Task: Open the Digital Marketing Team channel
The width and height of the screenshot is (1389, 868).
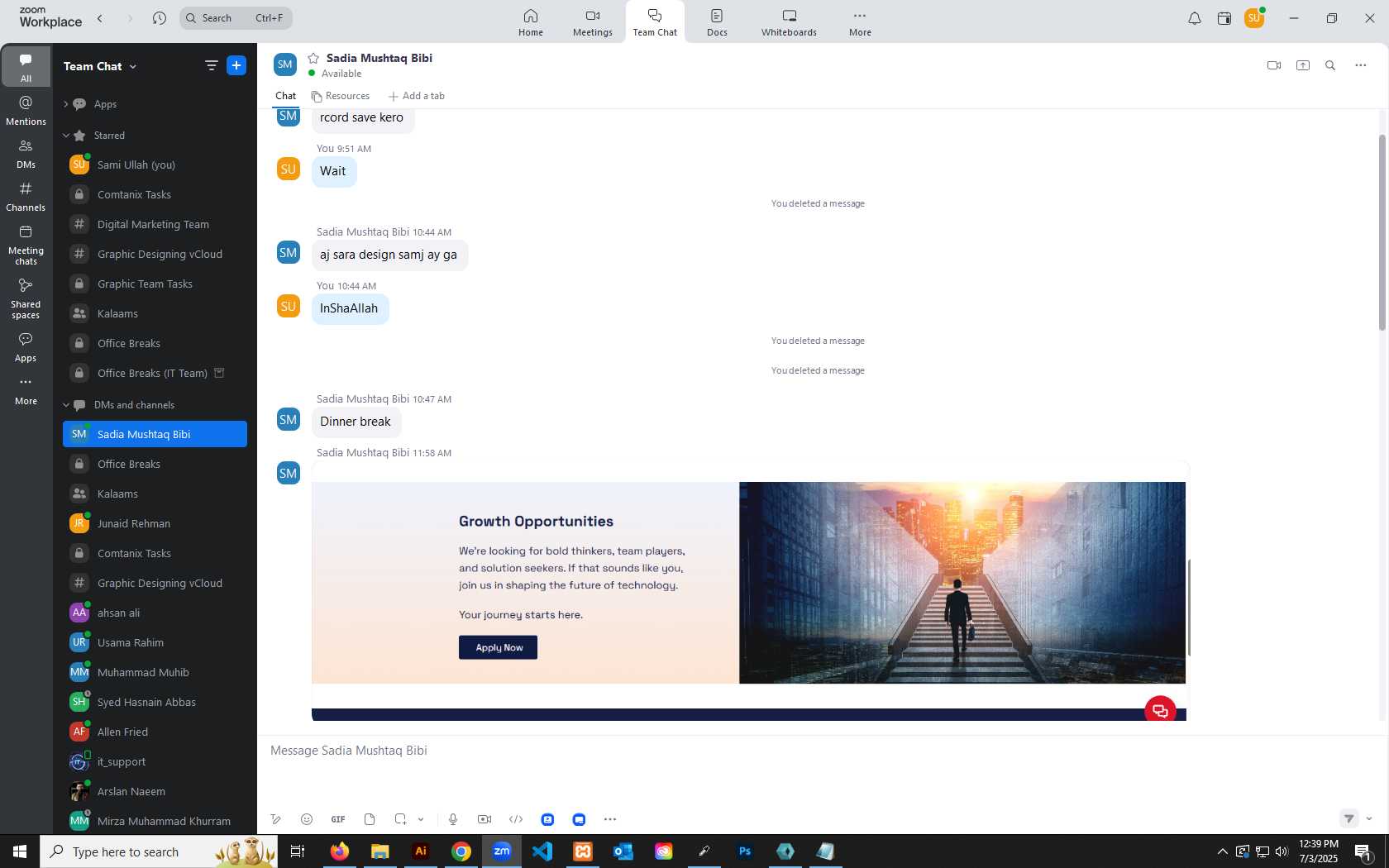Action: (x=155, y=224)
